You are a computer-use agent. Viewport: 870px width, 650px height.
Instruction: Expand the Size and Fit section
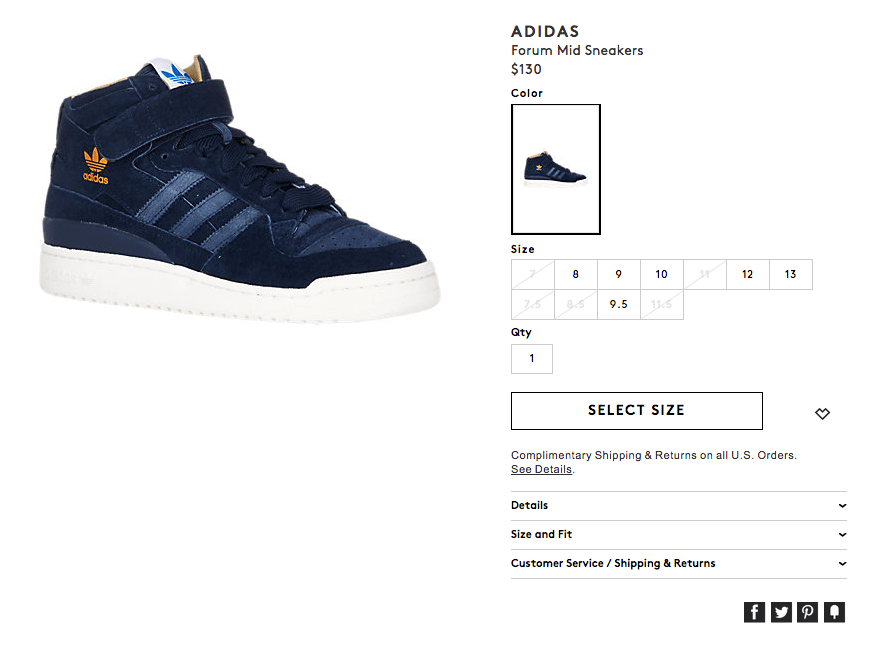point(679,535)
